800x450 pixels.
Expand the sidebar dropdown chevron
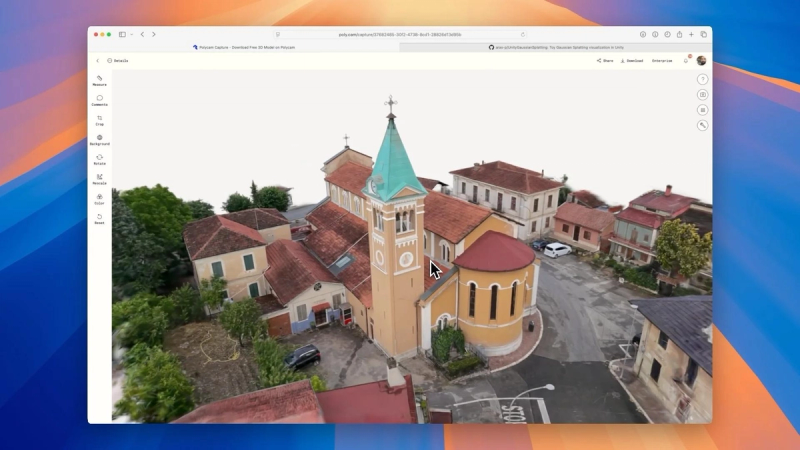(x=132, y=34)
